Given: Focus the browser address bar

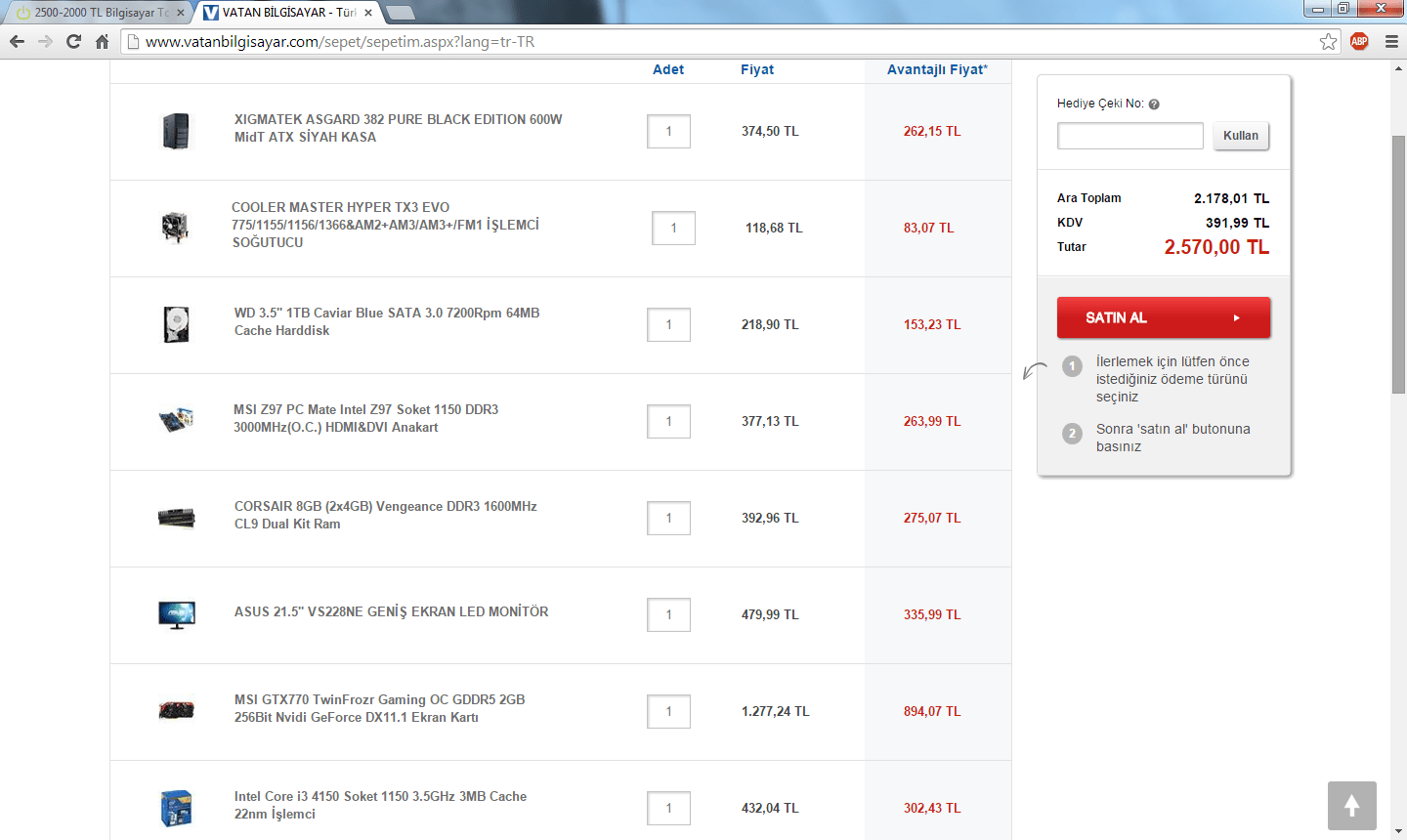Looking at the screenshot, I should (x=723, y=41).
